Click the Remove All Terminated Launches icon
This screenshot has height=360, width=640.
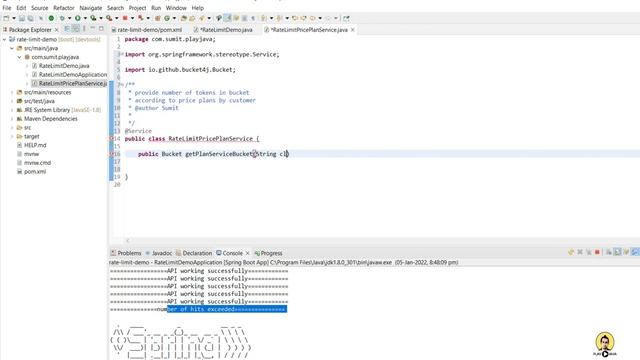[589, 252]
